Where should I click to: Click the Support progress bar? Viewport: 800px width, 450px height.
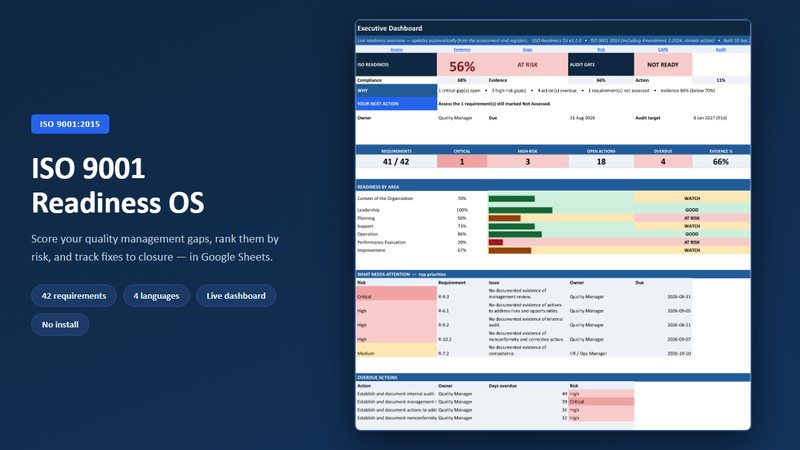[511, 226]
